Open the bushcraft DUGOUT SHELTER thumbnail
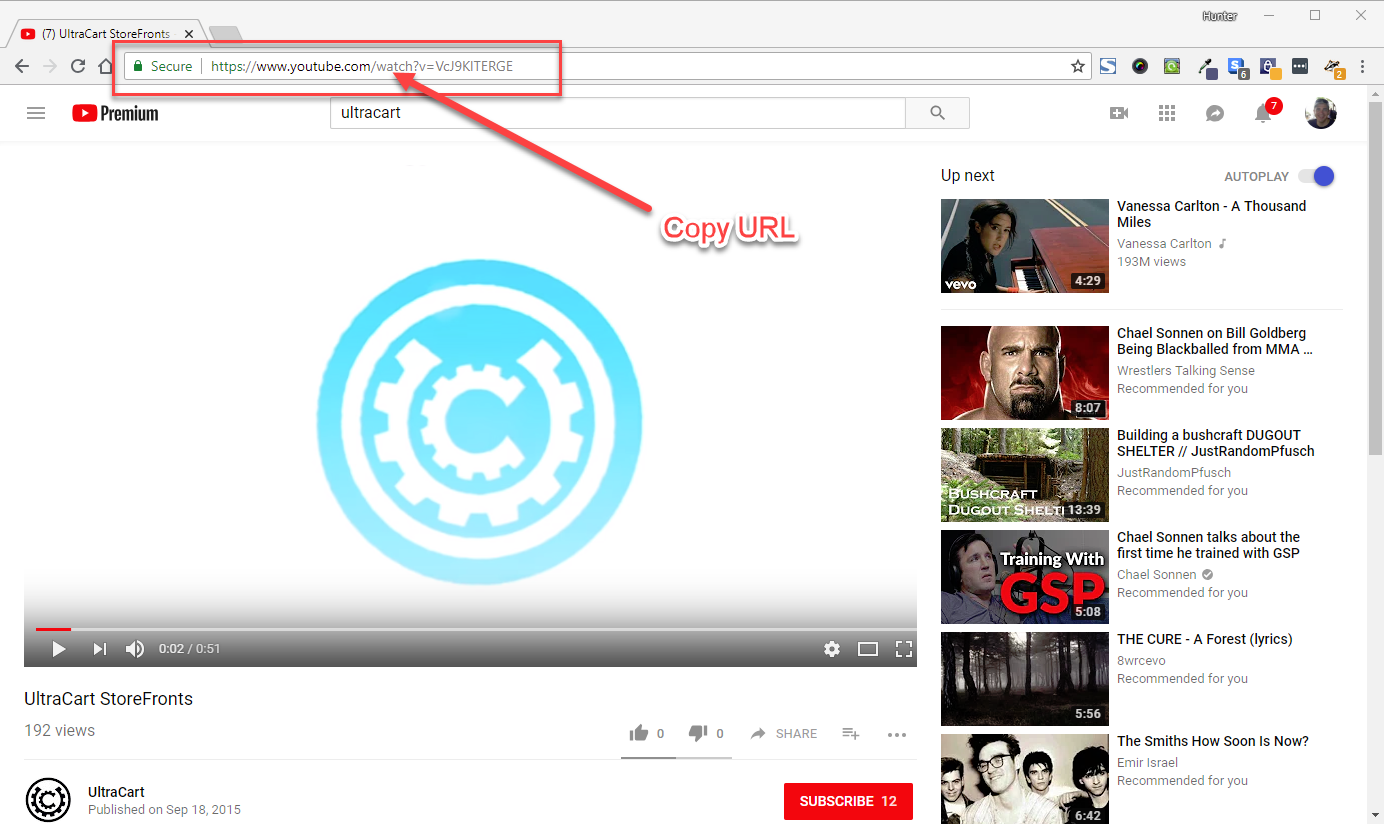The image size is (1384, 824). (x=1024, y=475)
